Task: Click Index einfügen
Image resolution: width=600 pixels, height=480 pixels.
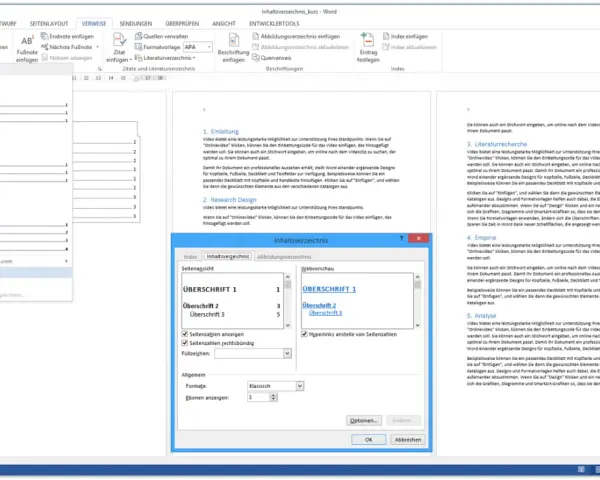Action: click(405, 36)
